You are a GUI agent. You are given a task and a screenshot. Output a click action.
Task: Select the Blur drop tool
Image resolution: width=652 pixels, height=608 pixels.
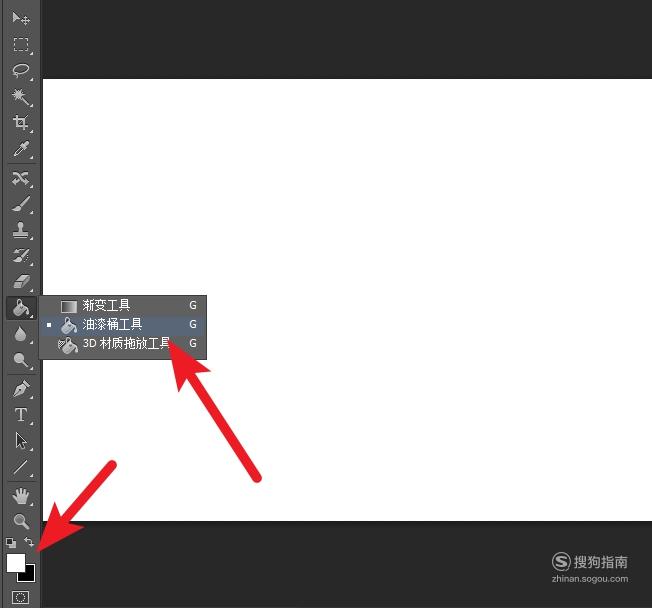[x=21, y=334]
